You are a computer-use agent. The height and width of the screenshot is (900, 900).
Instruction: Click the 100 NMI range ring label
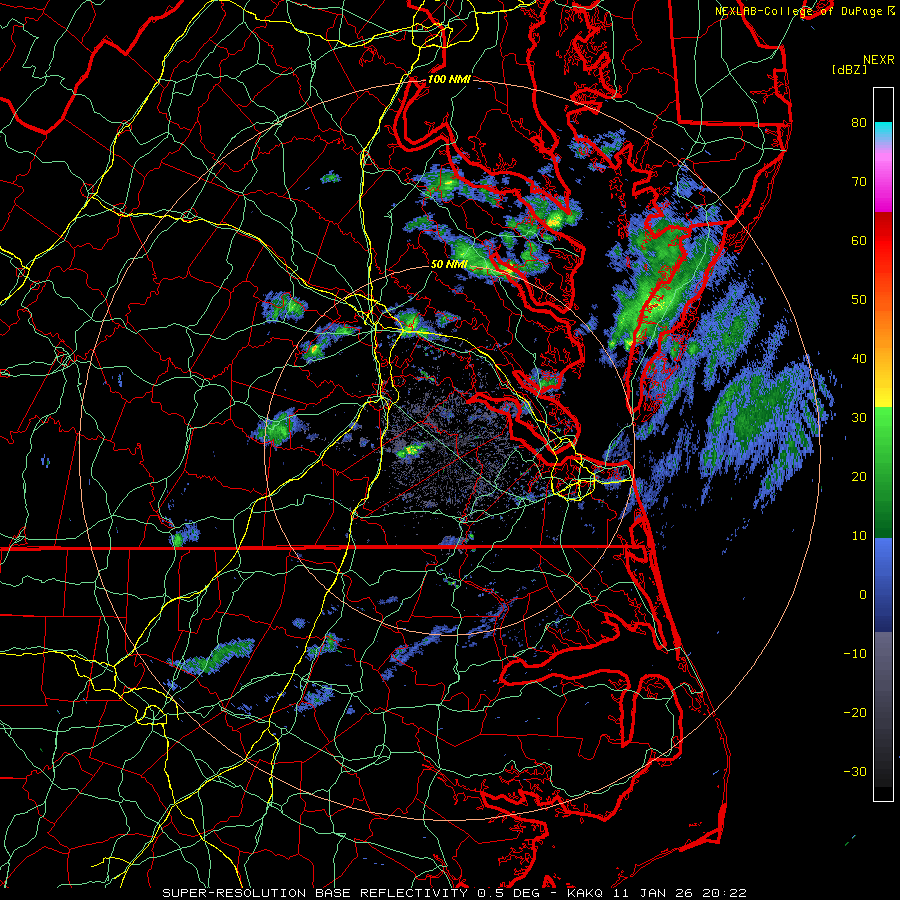pyautogui.click(x=449, y=79)
